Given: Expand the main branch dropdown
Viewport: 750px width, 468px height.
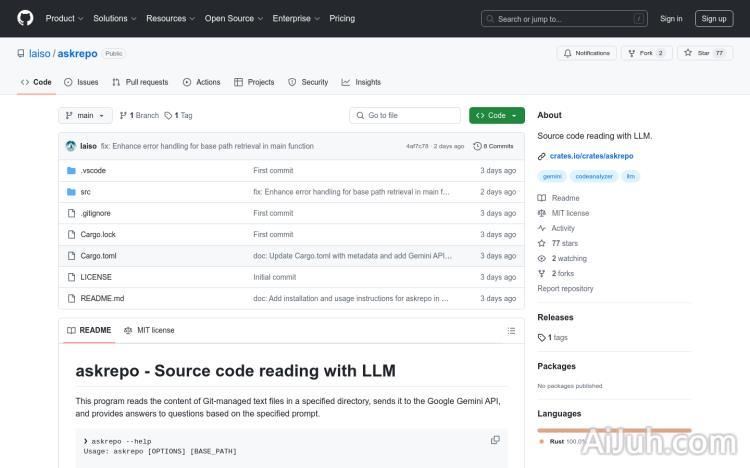Looking at the screenshot, I should click(86, 116).
